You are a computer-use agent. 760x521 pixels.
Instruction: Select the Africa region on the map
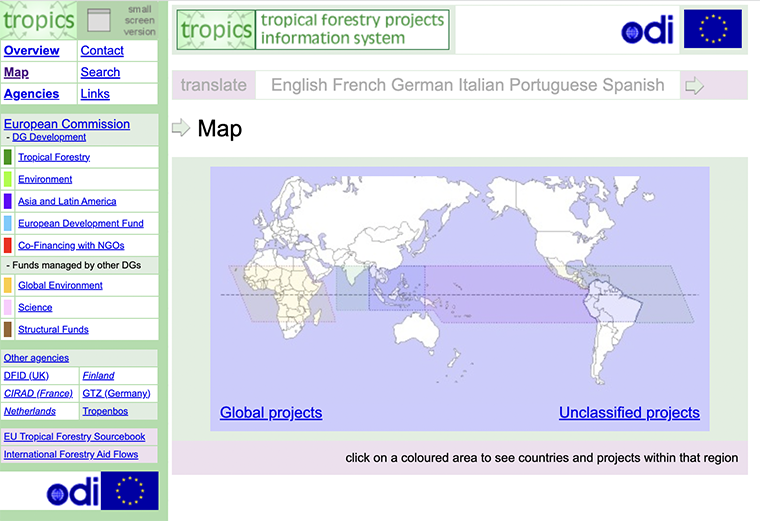(281, 295)
